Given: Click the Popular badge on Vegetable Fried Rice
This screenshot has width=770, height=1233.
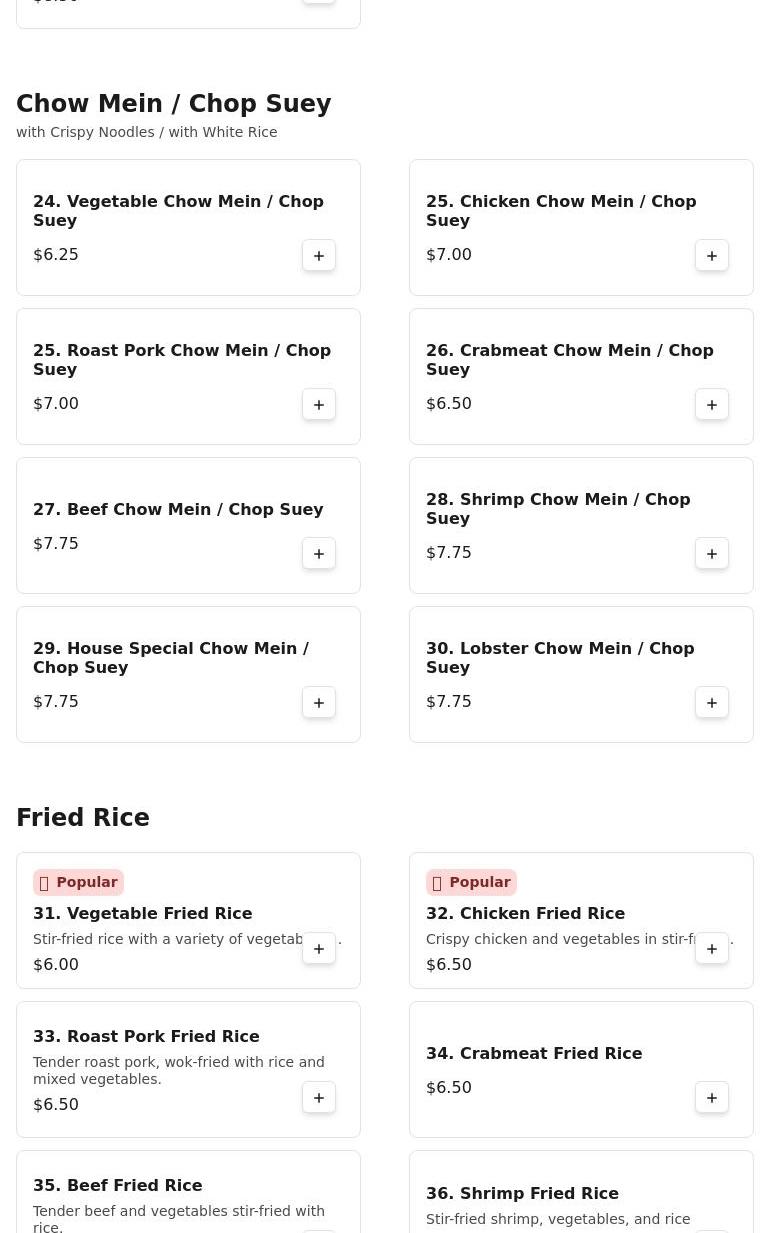Looking at the screenshot, I should (x=78, y=882).
